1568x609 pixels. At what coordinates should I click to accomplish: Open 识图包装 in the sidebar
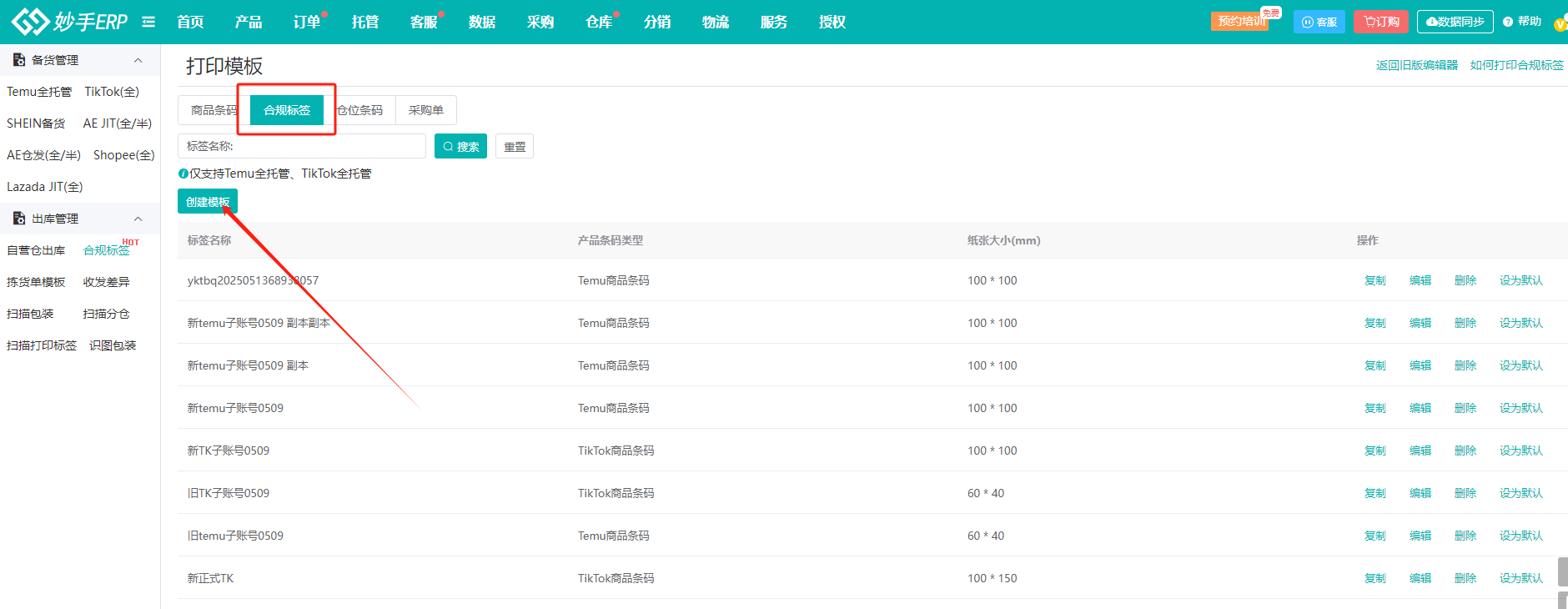click(113, 345)
